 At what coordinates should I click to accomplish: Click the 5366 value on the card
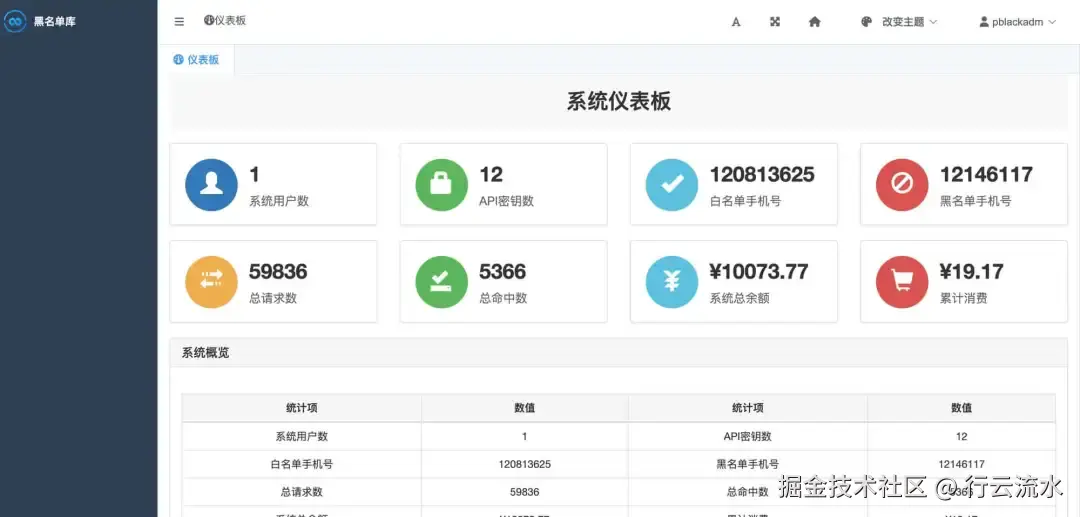[x=503, y=271]
